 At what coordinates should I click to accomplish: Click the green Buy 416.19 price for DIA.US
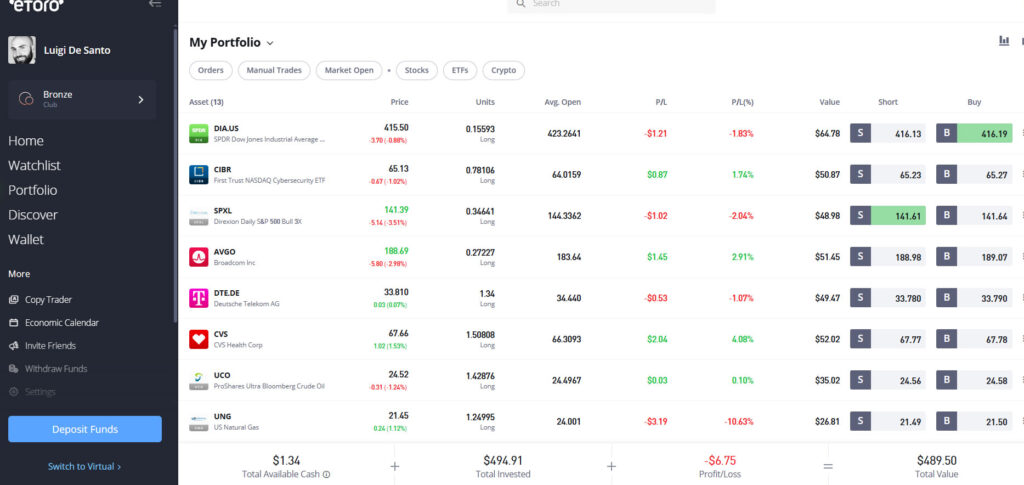pyautogui.click(x=984, y=133)
